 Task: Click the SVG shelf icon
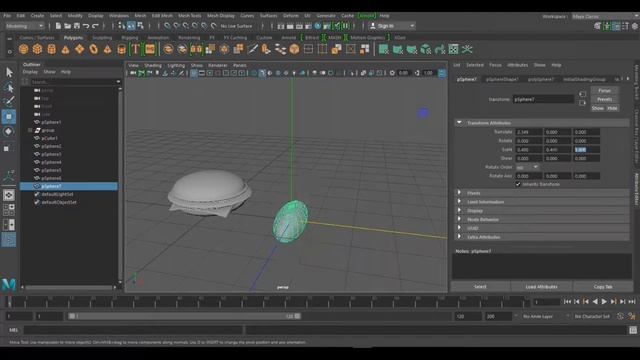tap(150, 49)
